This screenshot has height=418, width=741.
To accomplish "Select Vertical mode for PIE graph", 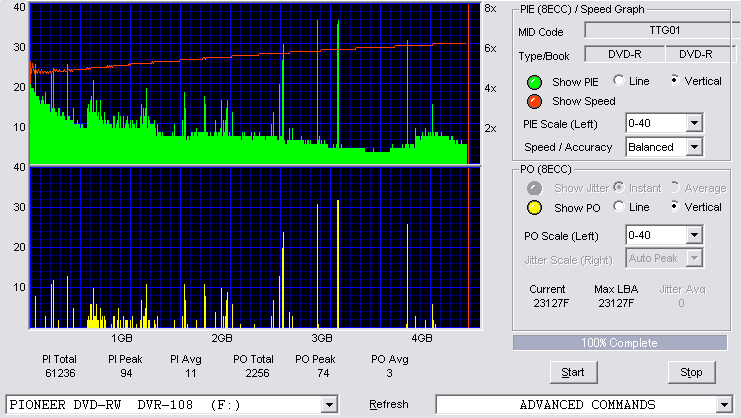I will pyautogui.click(x=675, y=81).
